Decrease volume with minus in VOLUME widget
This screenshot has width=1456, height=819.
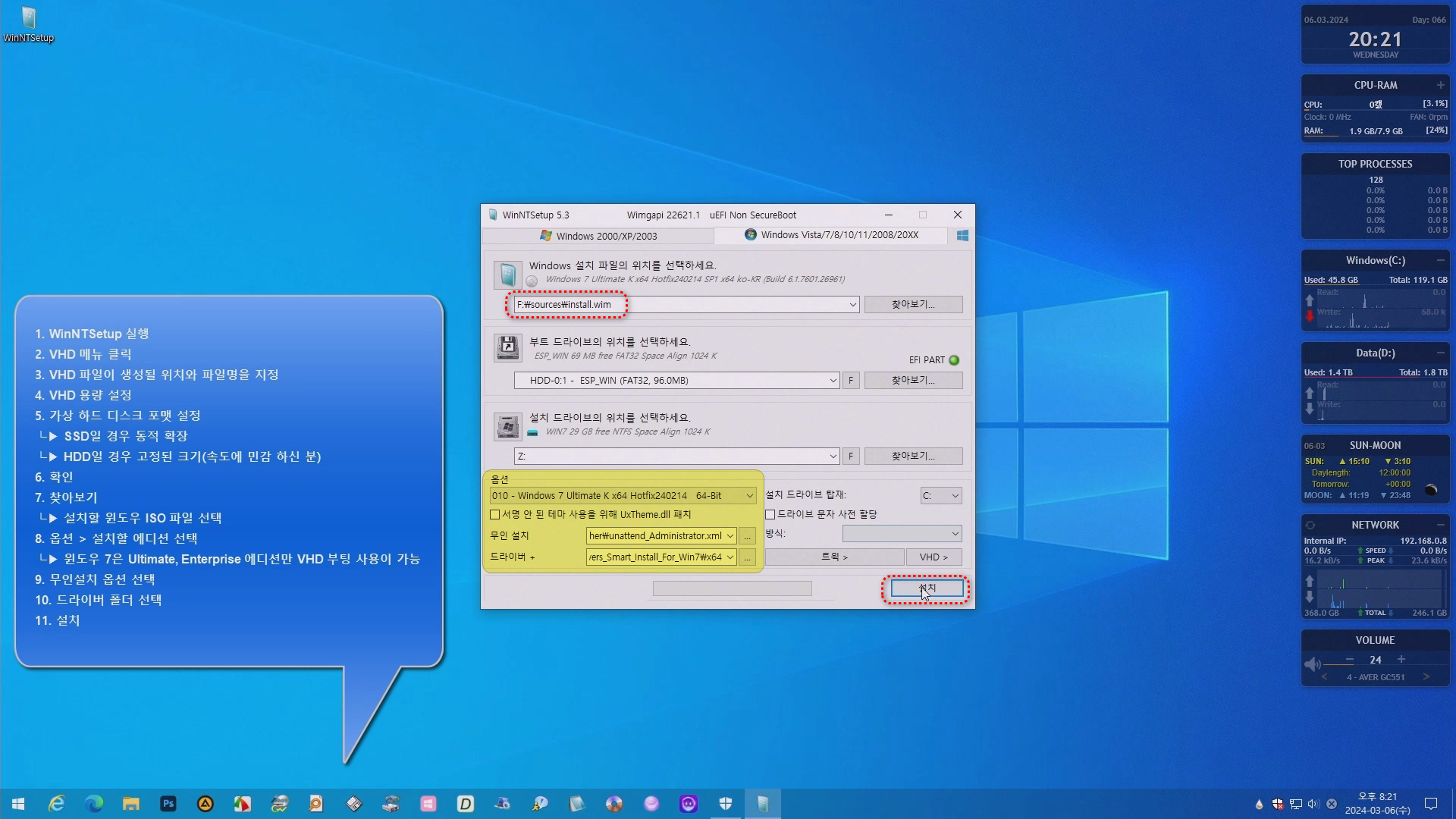click(1350, 660)
